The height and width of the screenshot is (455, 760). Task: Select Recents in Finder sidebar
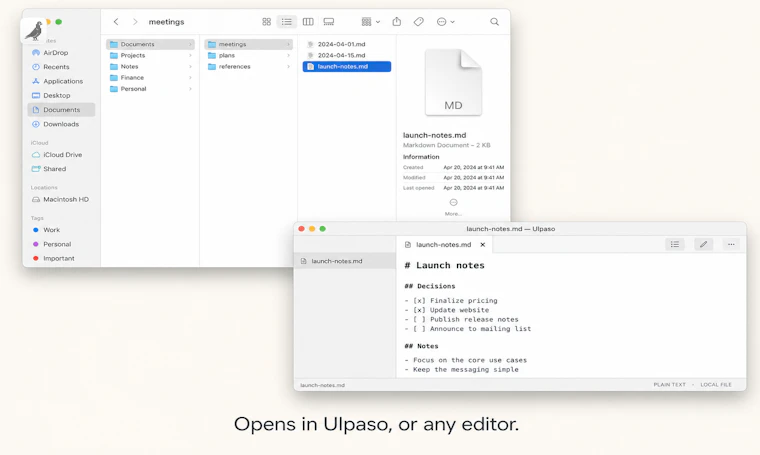(x=61, y=67)
